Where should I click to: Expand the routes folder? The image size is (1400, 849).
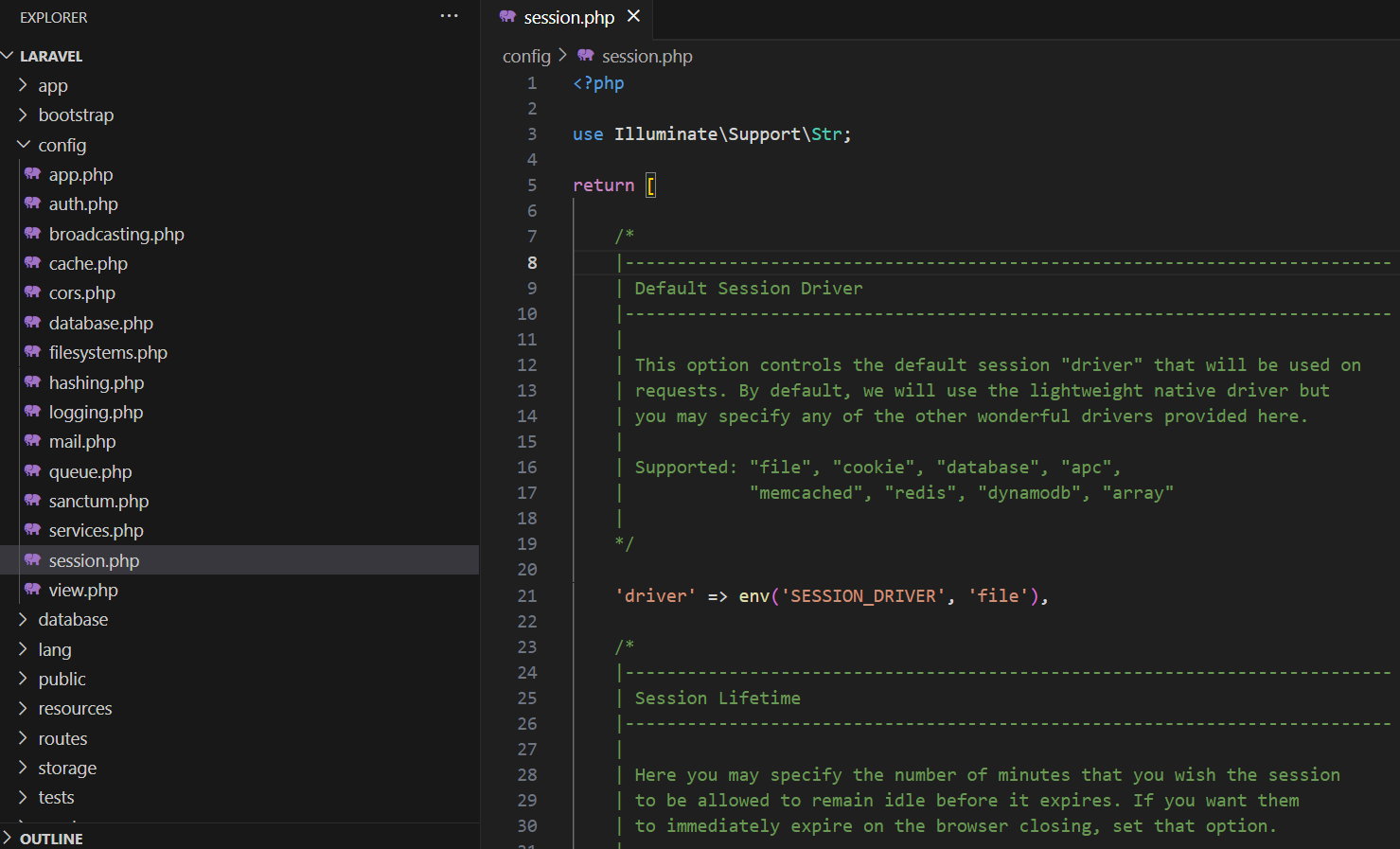(23, 738)
